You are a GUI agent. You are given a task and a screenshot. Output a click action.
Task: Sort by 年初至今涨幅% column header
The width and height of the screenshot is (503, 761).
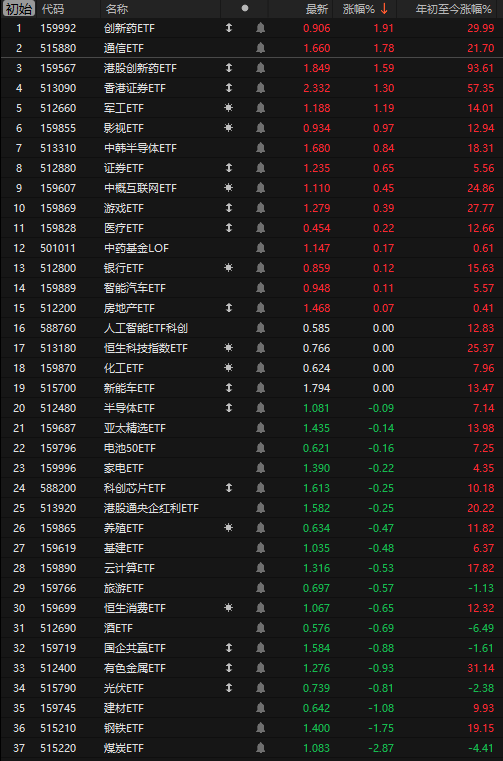point(454,9)
